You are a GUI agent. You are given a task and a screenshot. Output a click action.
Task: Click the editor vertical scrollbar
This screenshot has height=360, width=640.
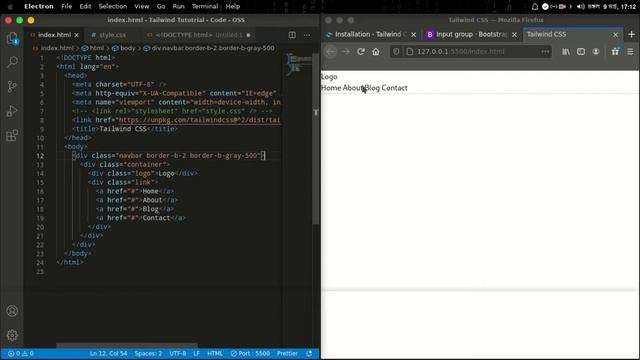click(x=316, y=139)
